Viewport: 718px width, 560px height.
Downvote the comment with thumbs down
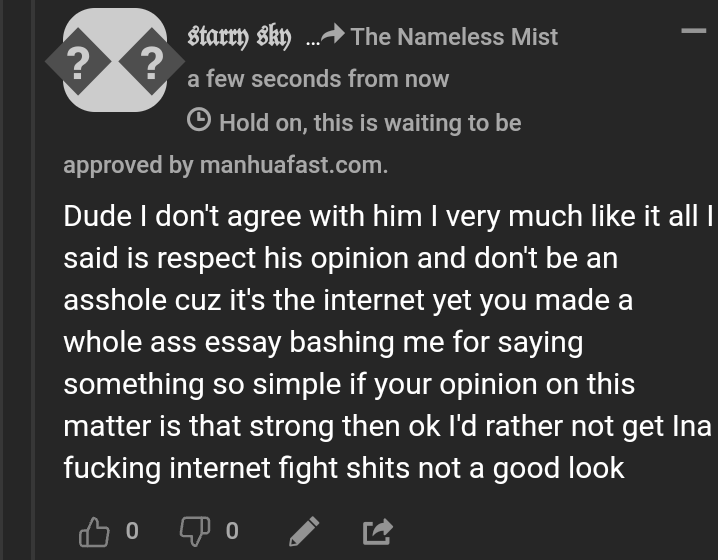pyautogui.click(x=195, y=531)
